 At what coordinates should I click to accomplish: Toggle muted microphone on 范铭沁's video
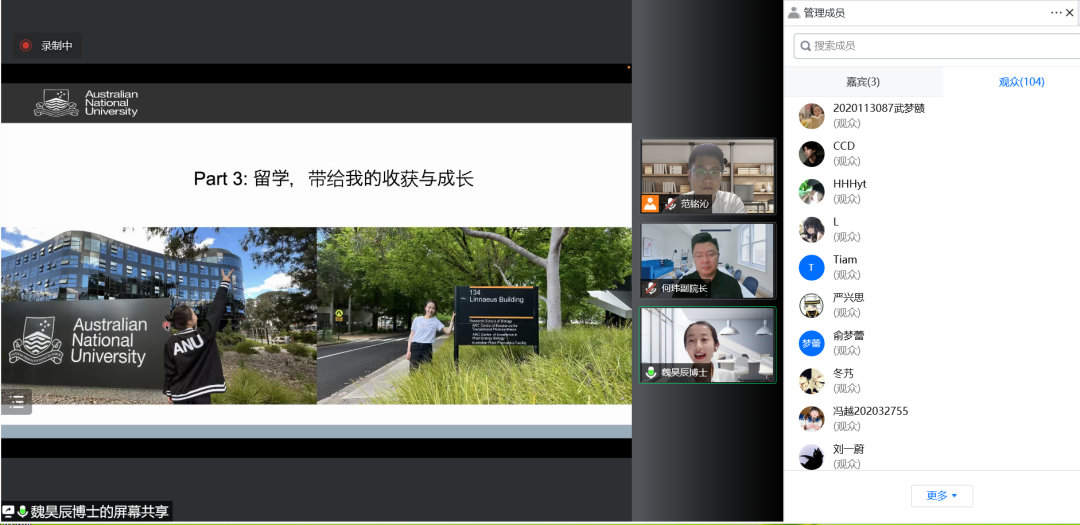pyautogui.click(x=670, y=204)
